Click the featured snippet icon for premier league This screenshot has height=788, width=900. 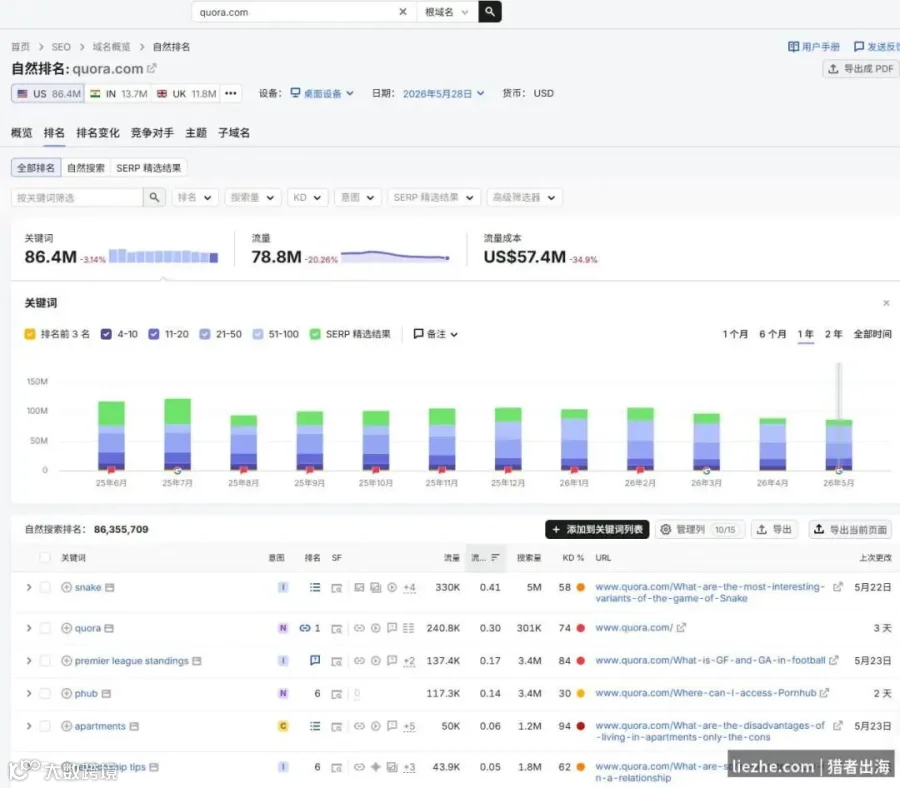tap(315, 660)
